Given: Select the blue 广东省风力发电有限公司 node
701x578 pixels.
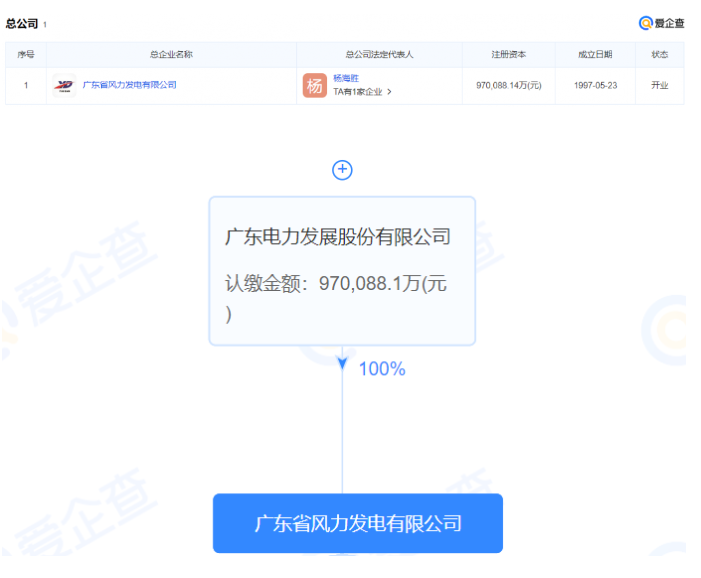Looking at the screenshot, I should [357, 523].
